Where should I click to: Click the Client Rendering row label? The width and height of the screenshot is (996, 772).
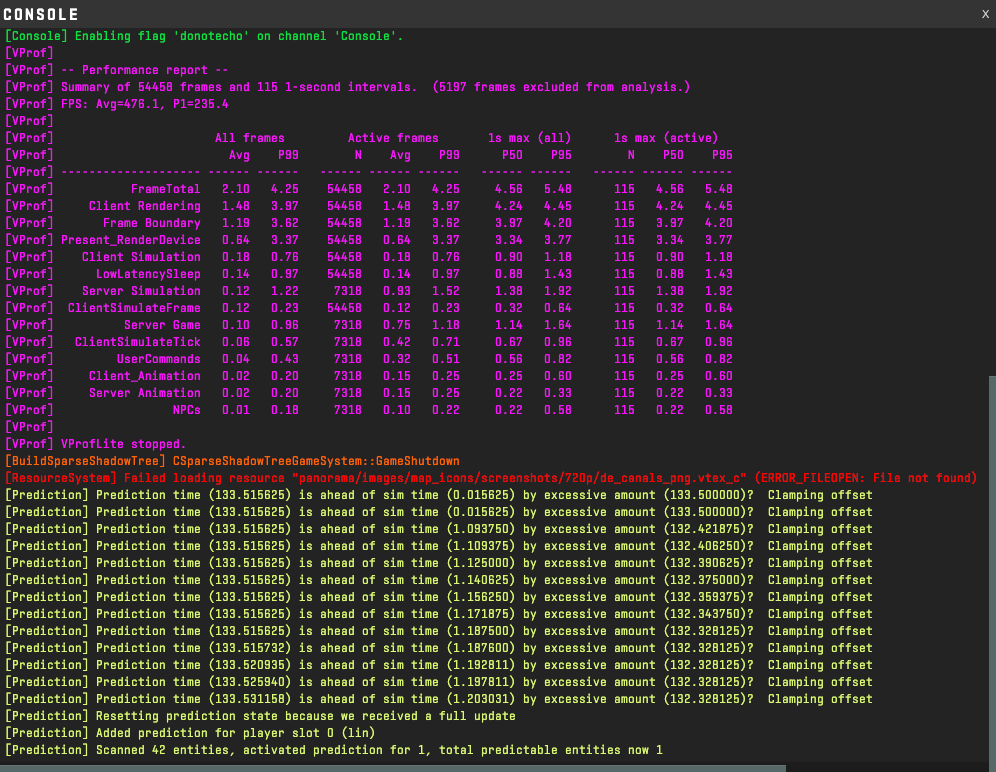pos(144,206)
